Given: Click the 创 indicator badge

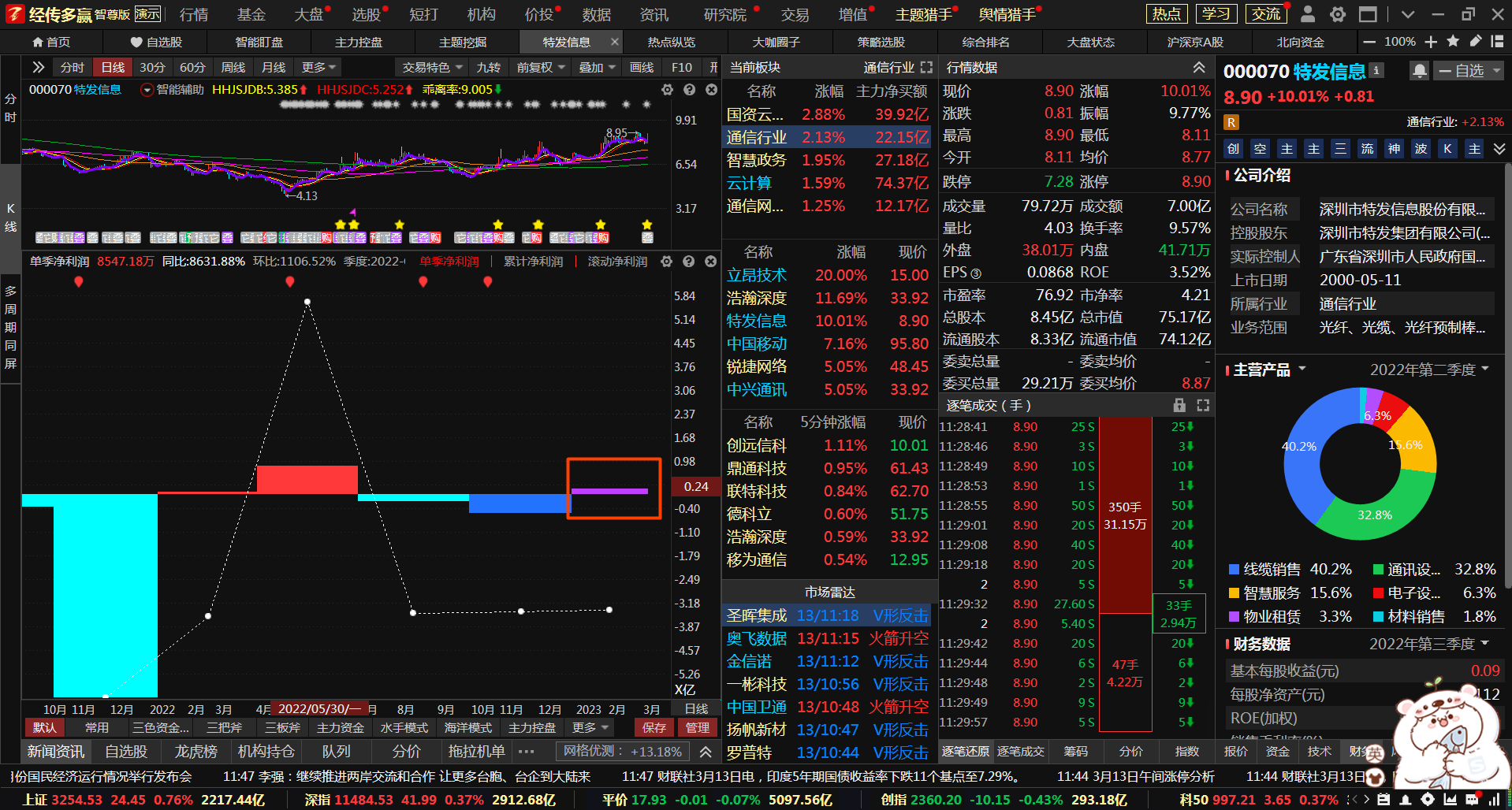Looking at the screenshot, I should click(x=1234, y=148).
